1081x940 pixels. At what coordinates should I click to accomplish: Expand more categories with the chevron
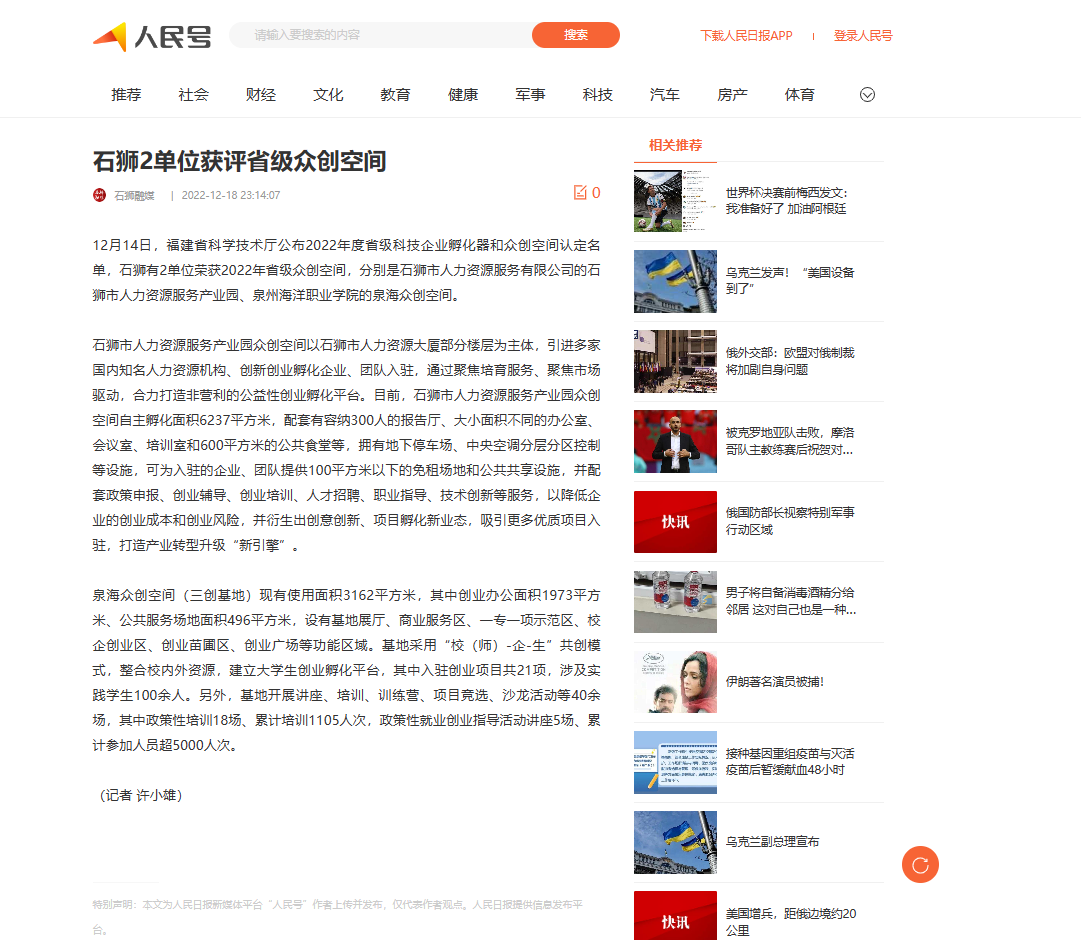point(867,95)
